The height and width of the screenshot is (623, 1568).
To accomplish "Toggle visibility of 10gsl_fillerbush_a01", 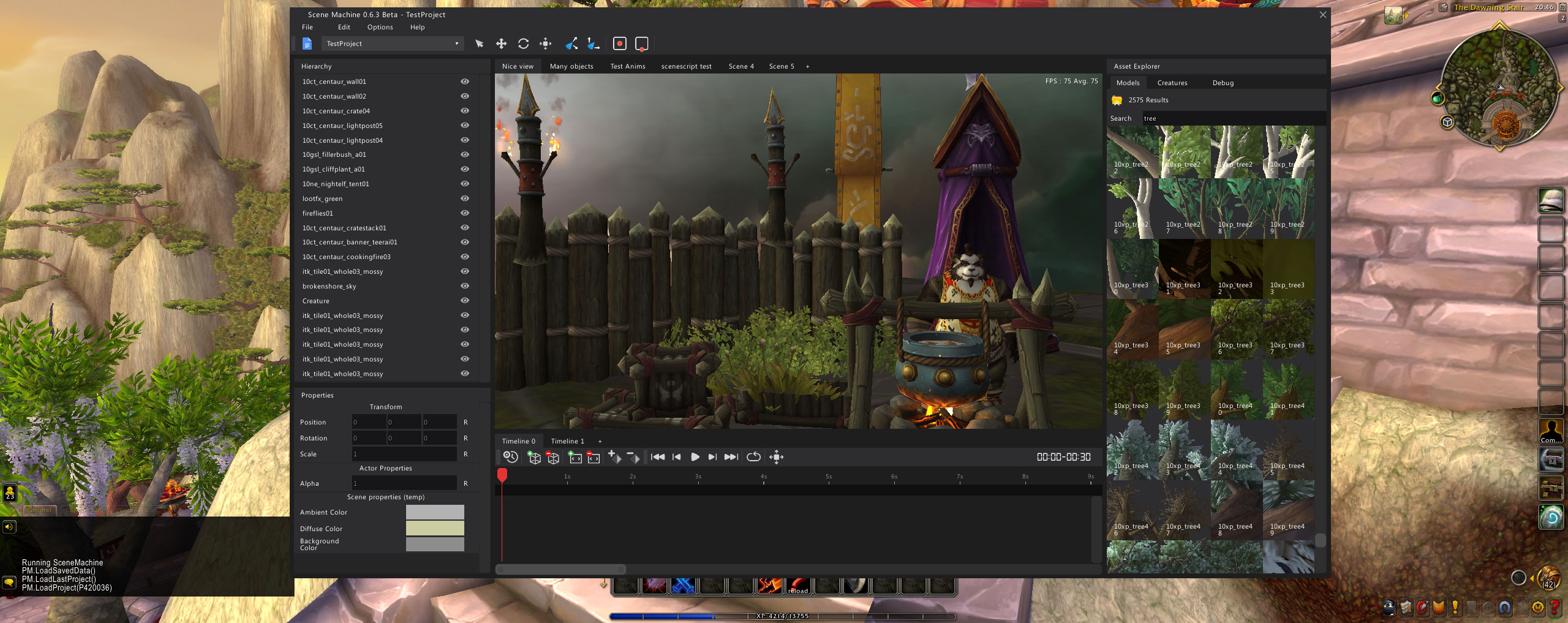I will 465,154.
